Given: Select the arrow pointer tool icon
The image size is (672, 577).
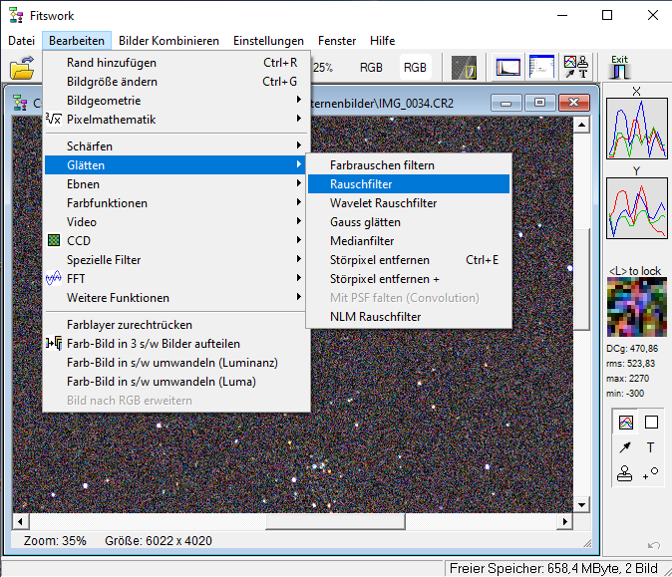Looking at the screenshot, I should click(626, 448).
